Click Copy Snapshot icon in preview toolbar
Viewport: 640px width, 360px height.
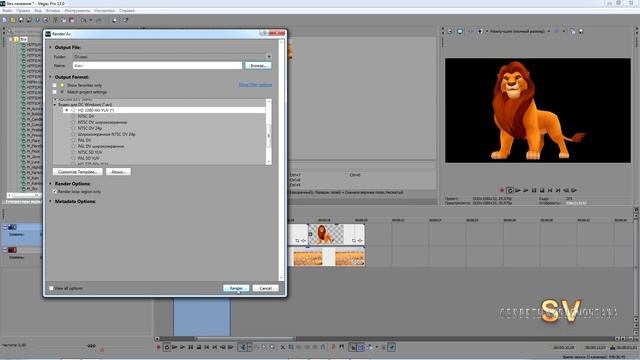pos(573,31)
